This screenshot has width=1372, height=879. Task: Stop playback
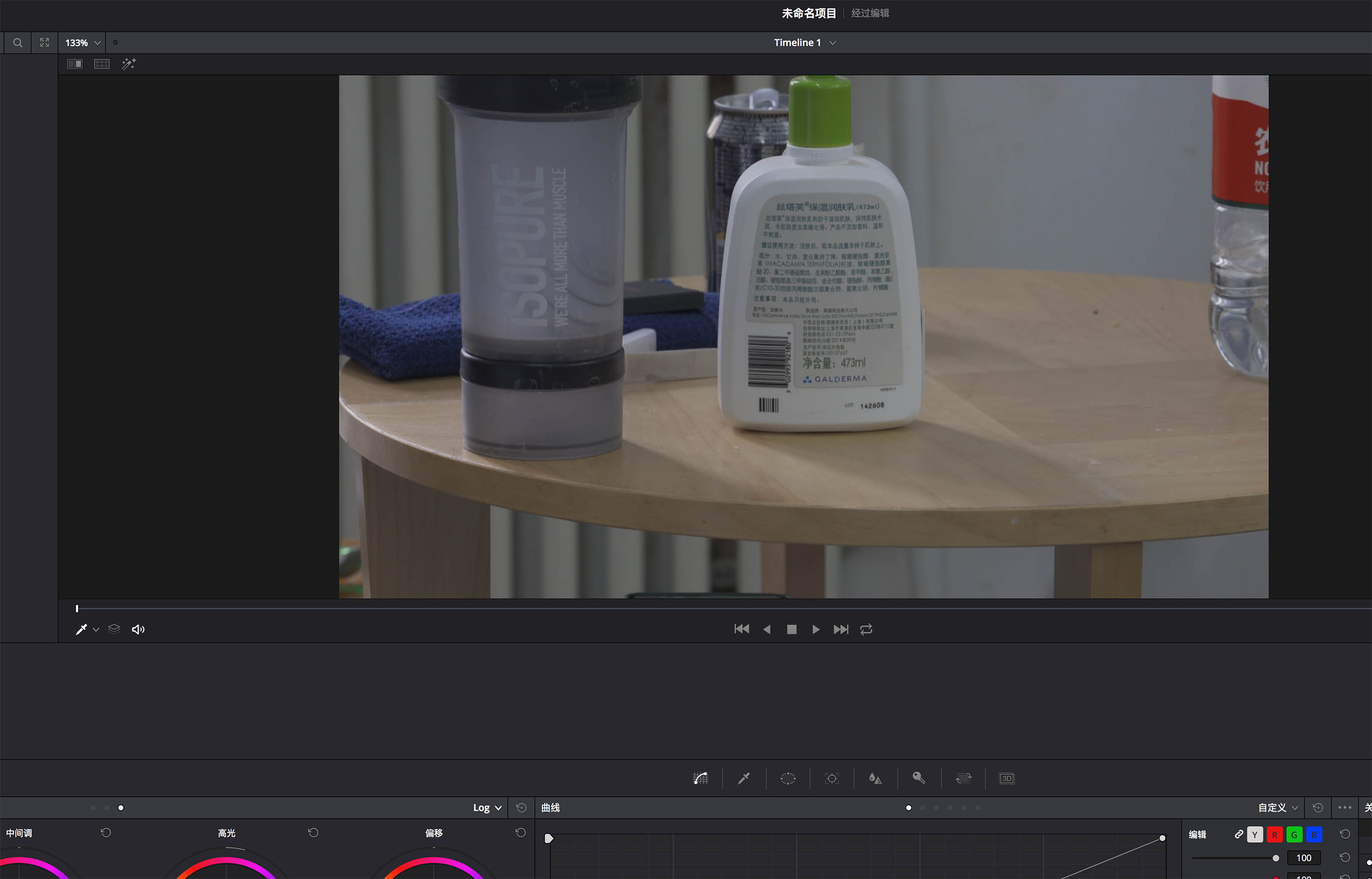(x=791, y=629)
